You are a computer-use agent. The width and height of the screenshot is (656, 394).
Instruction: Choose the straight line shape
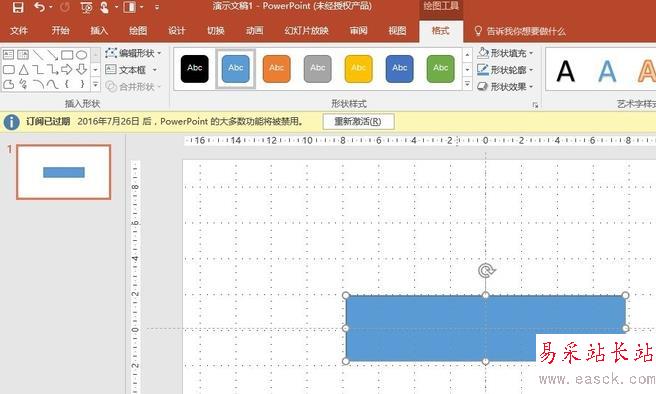[x=38, y=54]
